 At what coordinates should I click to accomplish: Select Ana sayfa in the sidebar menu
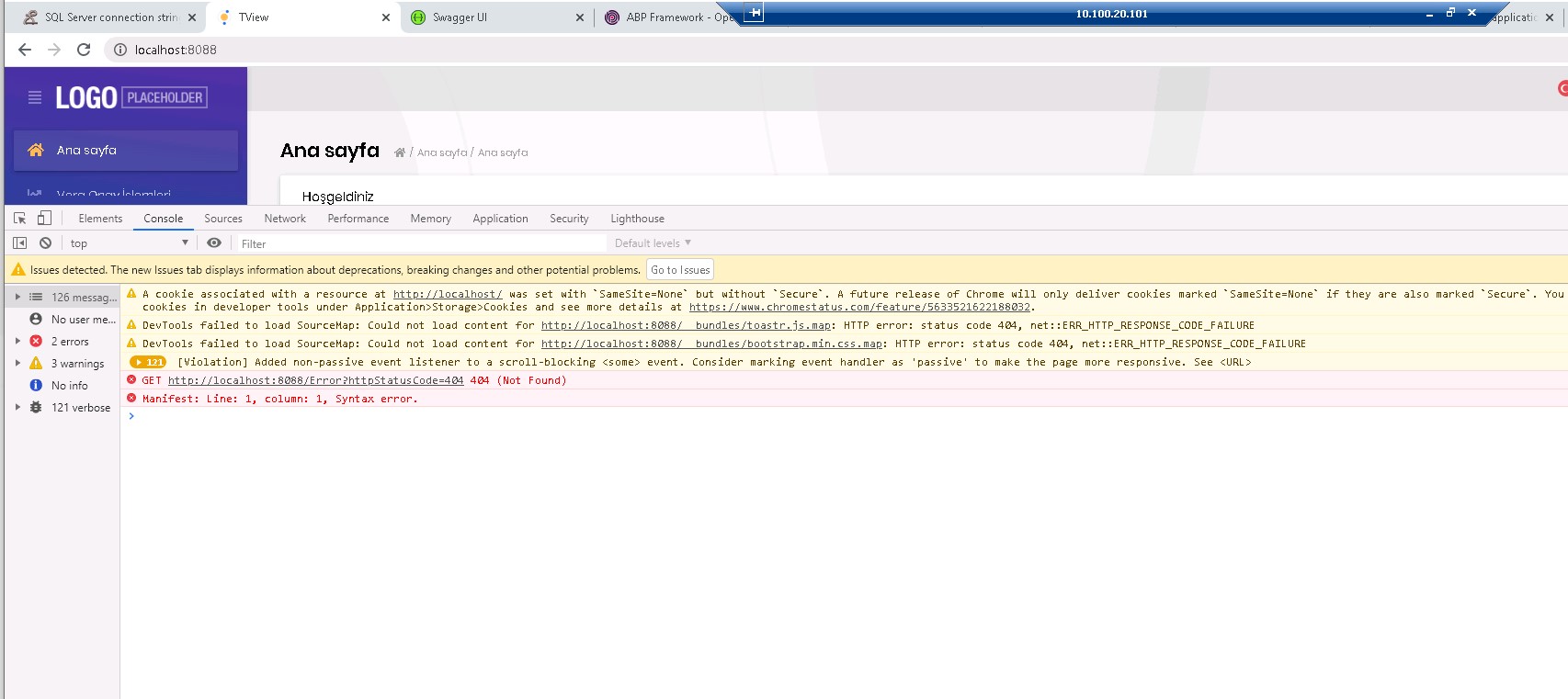point(86,150)
